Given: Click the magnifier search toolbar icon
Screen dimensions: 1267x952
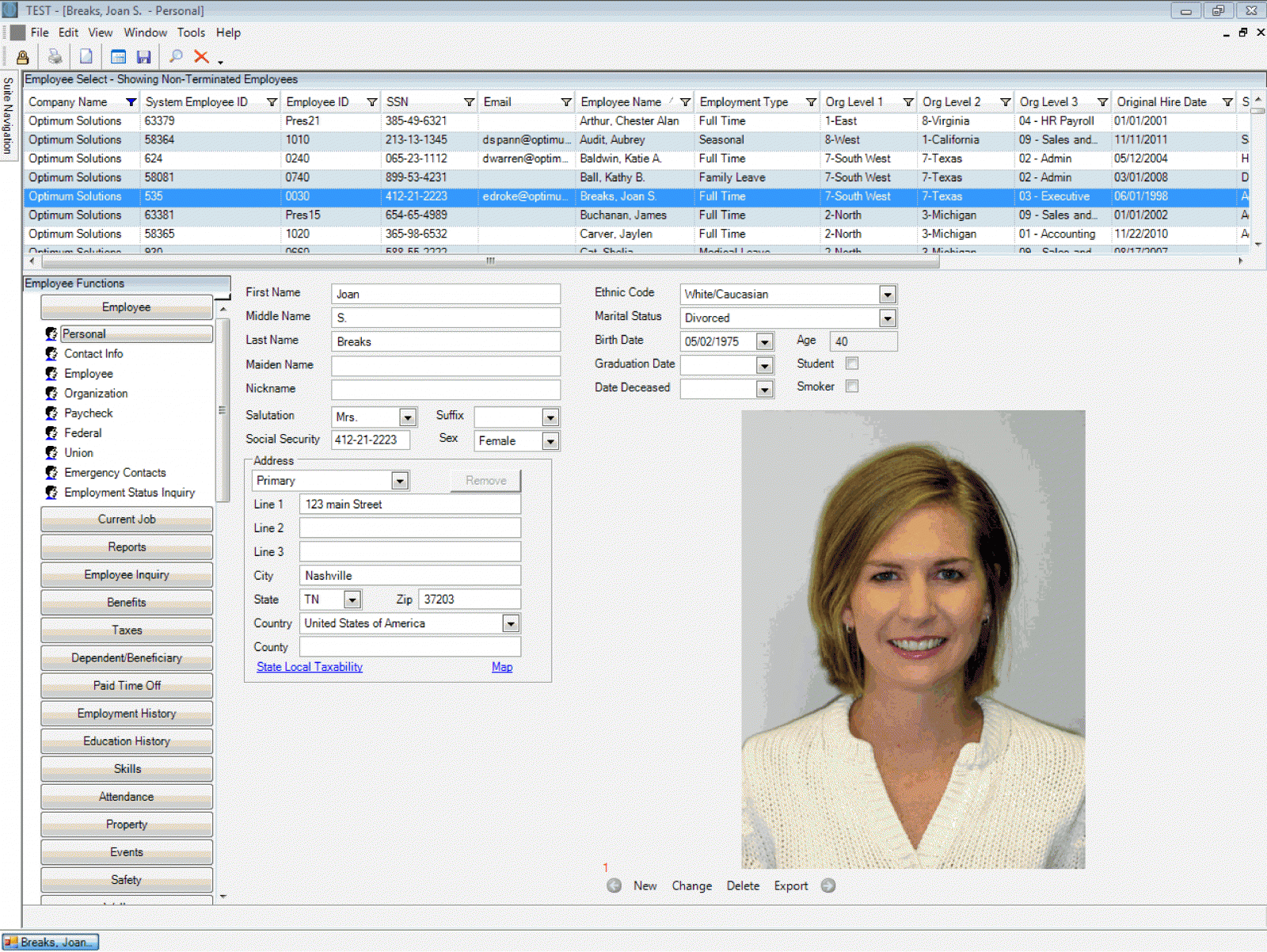Looking at the screenshot, I should point(176,57).
